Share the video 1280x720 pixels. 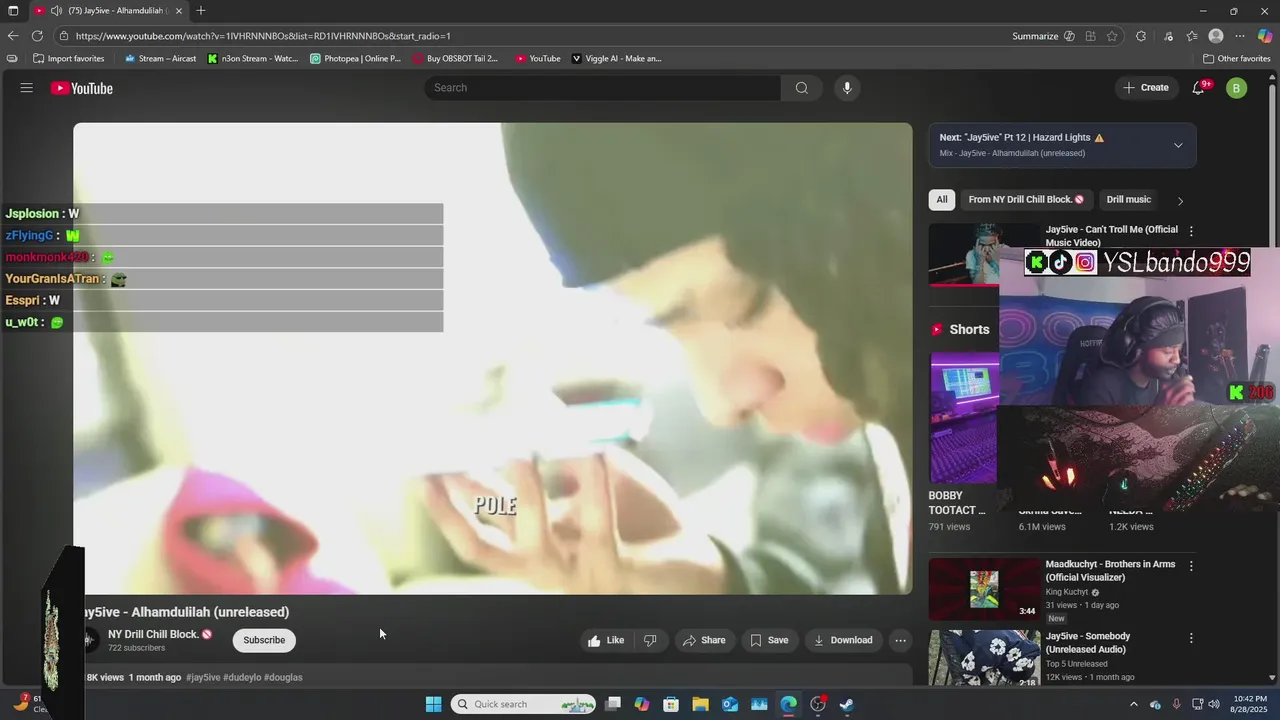704,640
